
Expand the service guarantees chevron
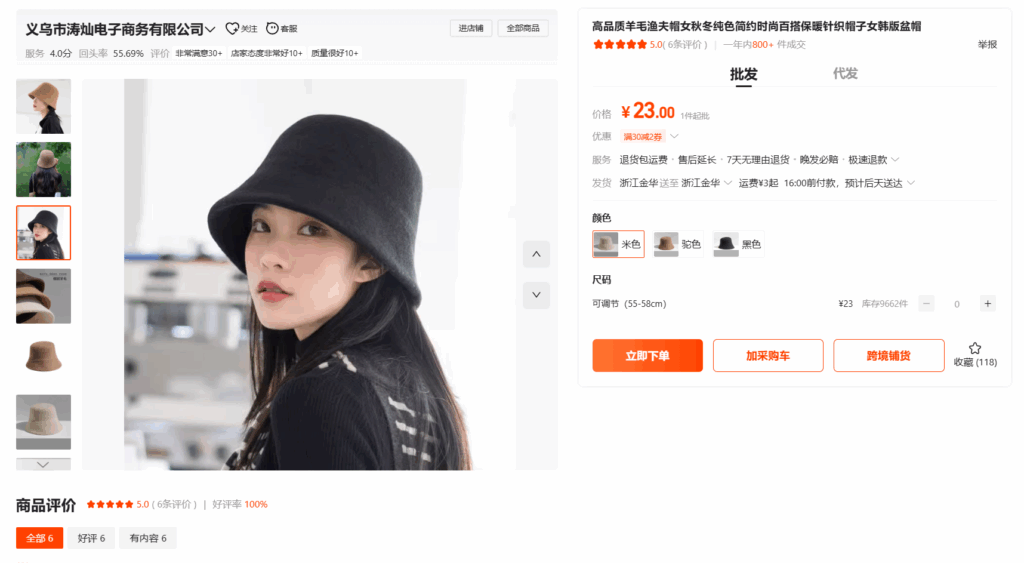[x=895, y=159]
